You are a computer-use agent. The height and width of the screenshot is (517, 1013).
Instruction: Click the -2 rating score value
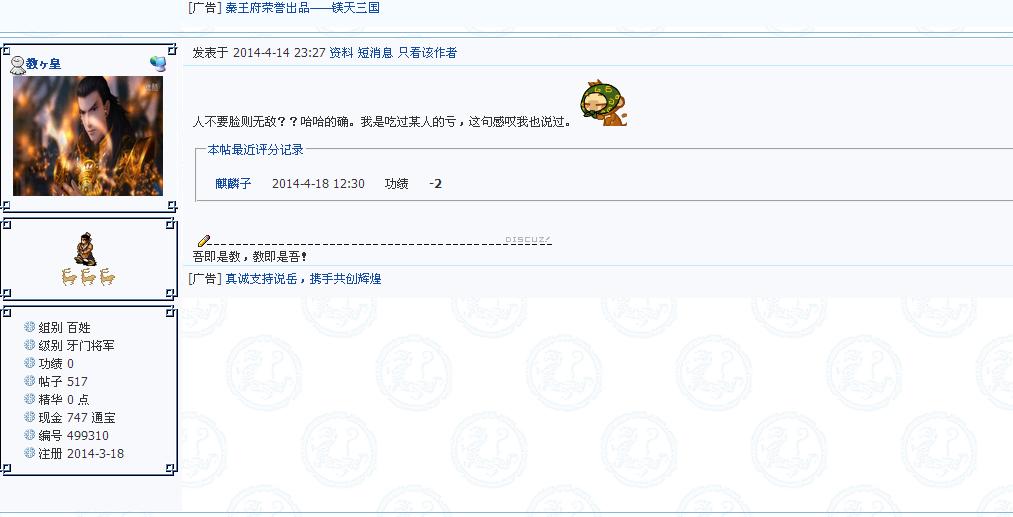435,184
